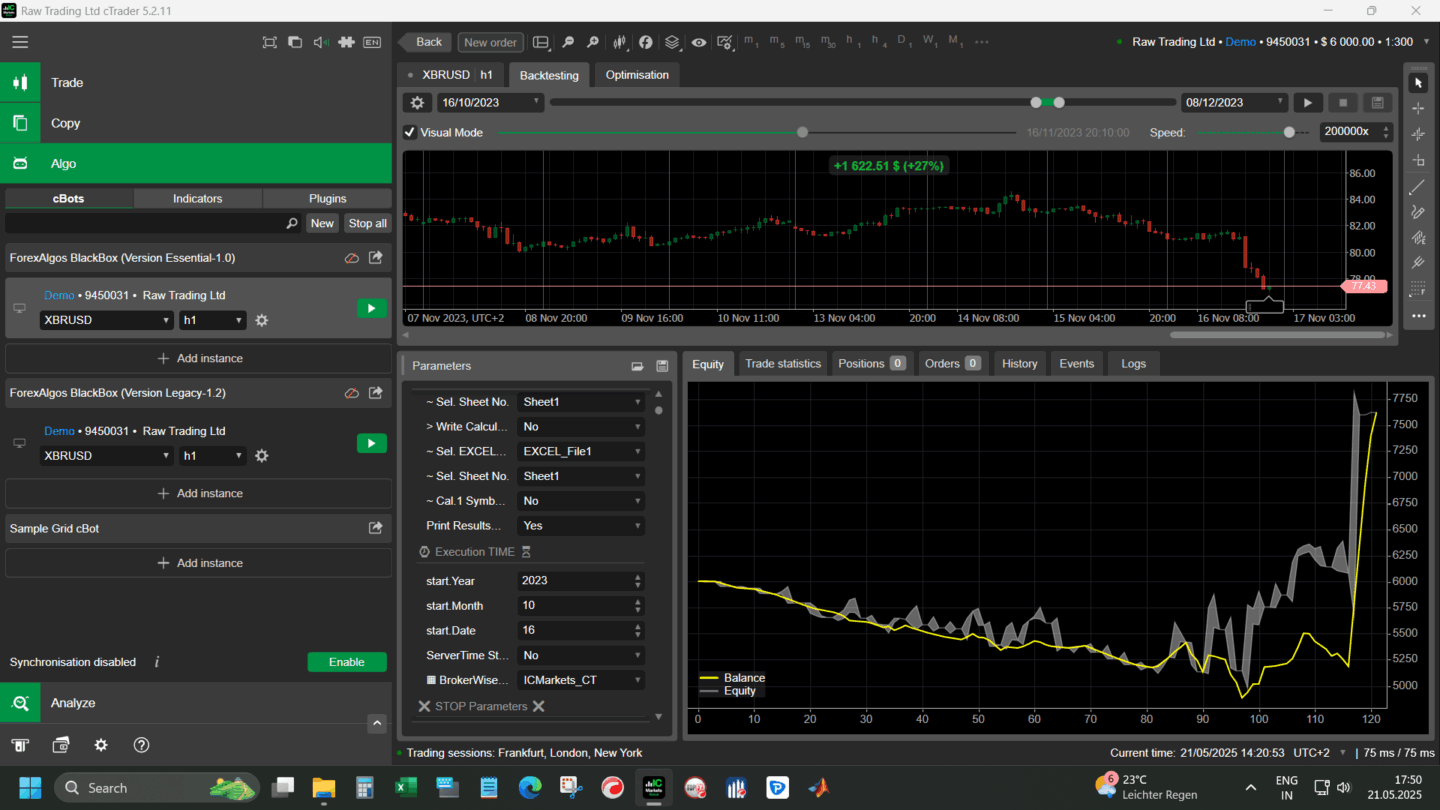Expand the BrokerWise ICMarkets_CT dropdown

(x=581, y=680)
